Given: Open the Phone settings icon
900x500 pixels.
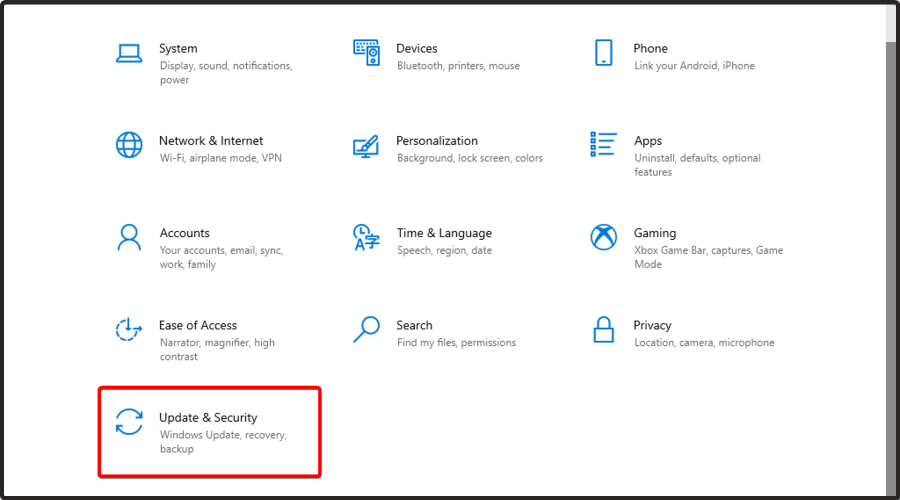Looking at the screenshot, I should click(603, 53).
